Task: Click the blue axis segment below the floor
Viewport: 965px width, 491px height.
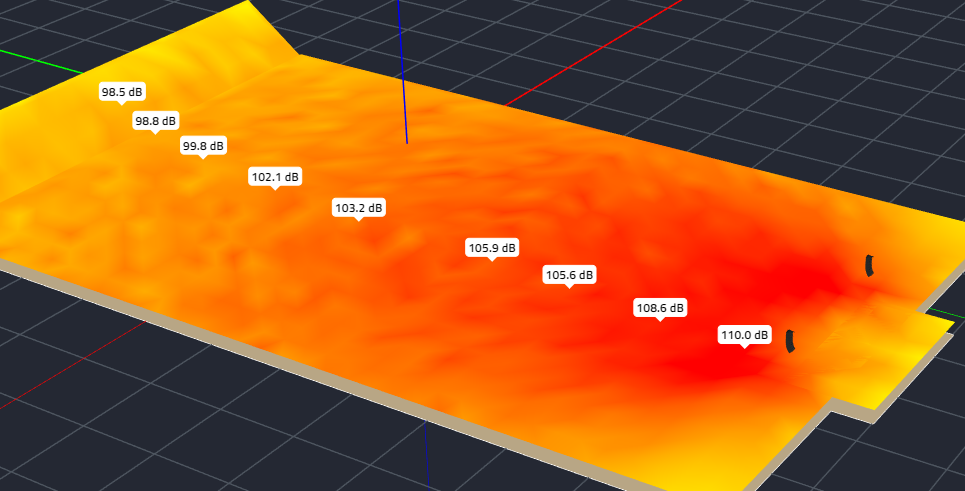Action: click(x=427, y=455)
